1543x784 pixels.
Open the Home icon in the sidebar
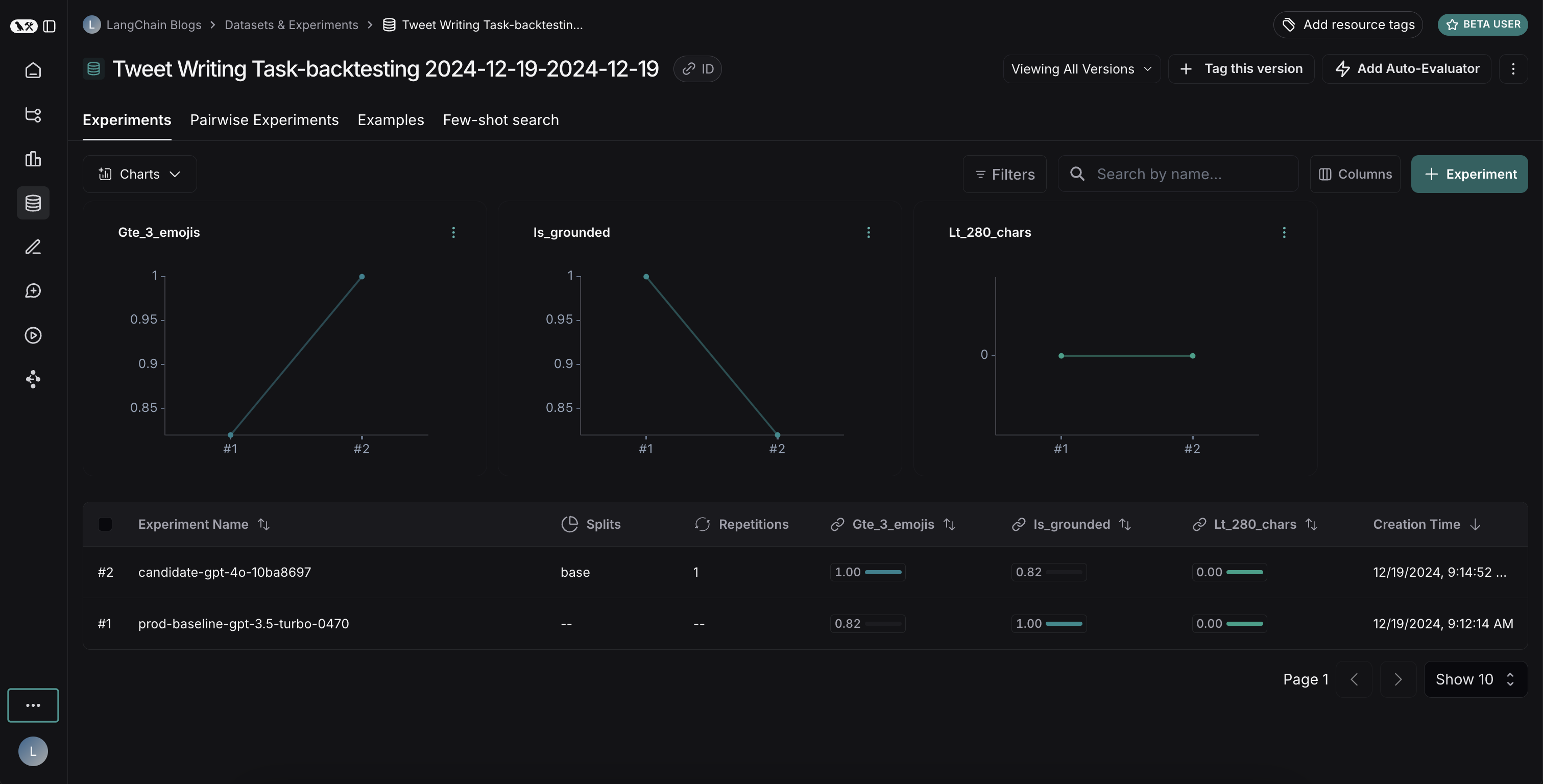33,70
